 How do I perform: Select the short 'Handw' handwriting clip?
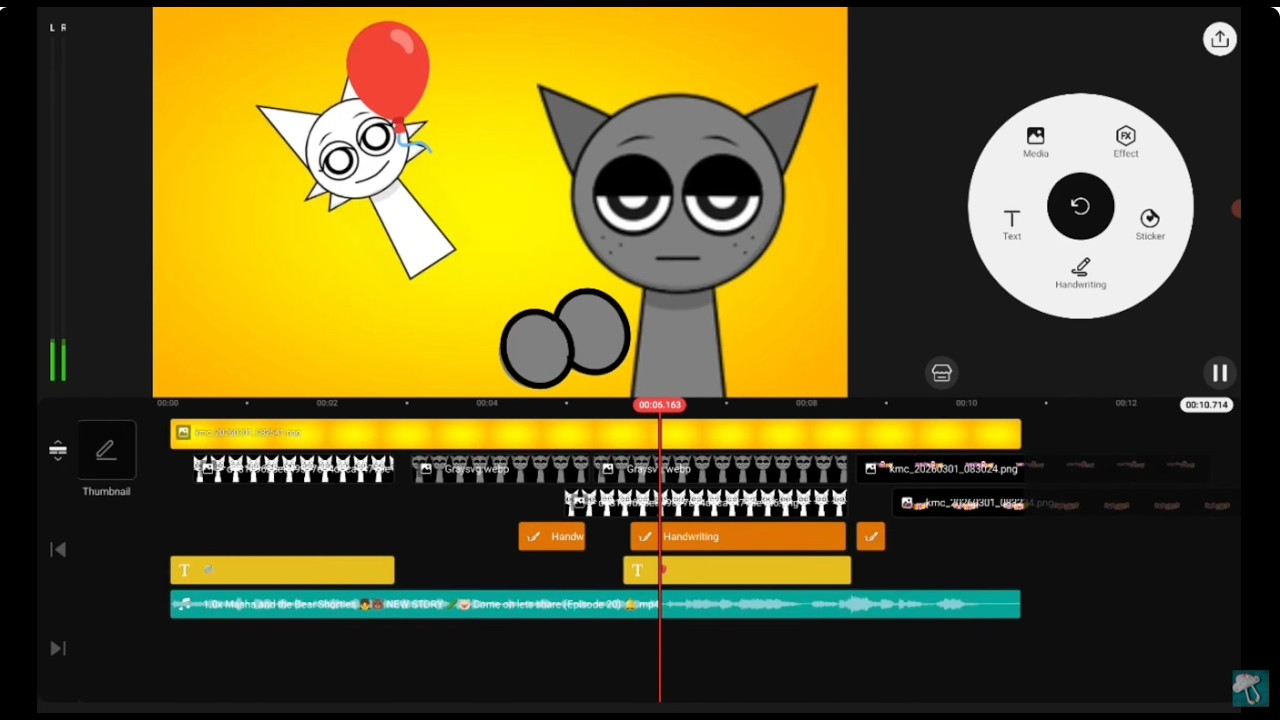click(551, 537)
